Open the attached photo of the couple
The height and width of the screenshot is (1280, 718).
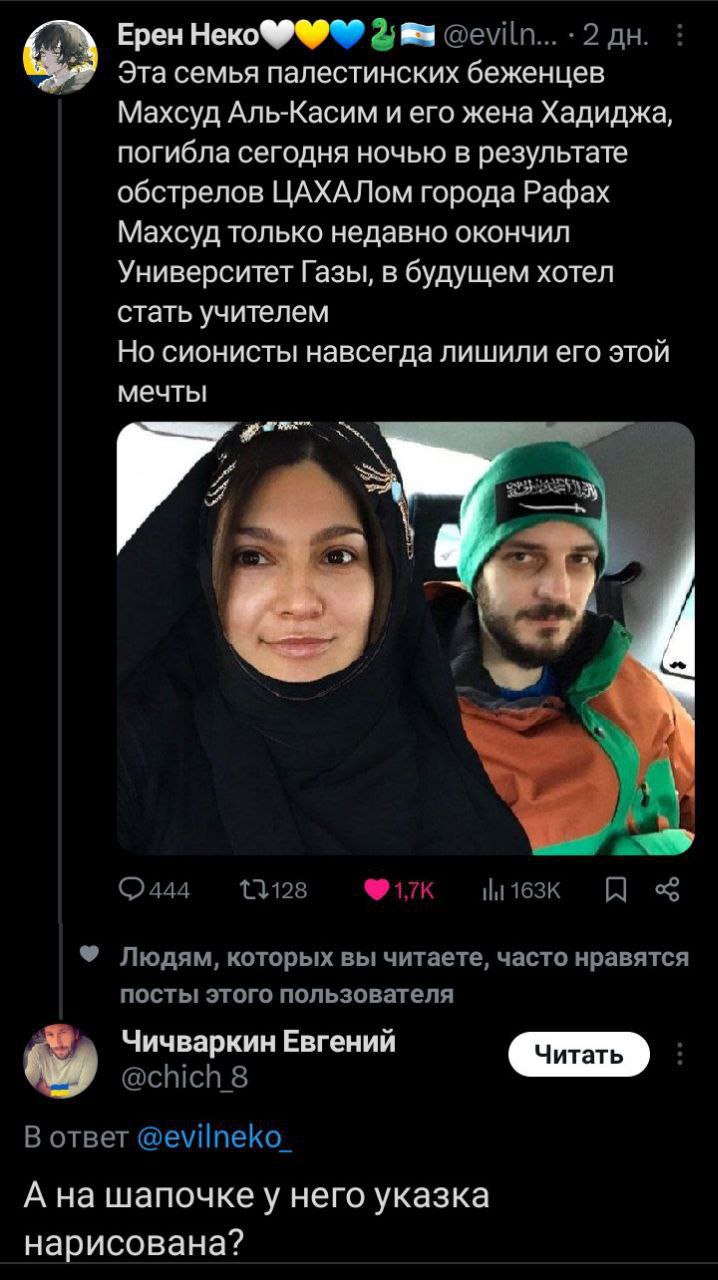click(406, 638)
